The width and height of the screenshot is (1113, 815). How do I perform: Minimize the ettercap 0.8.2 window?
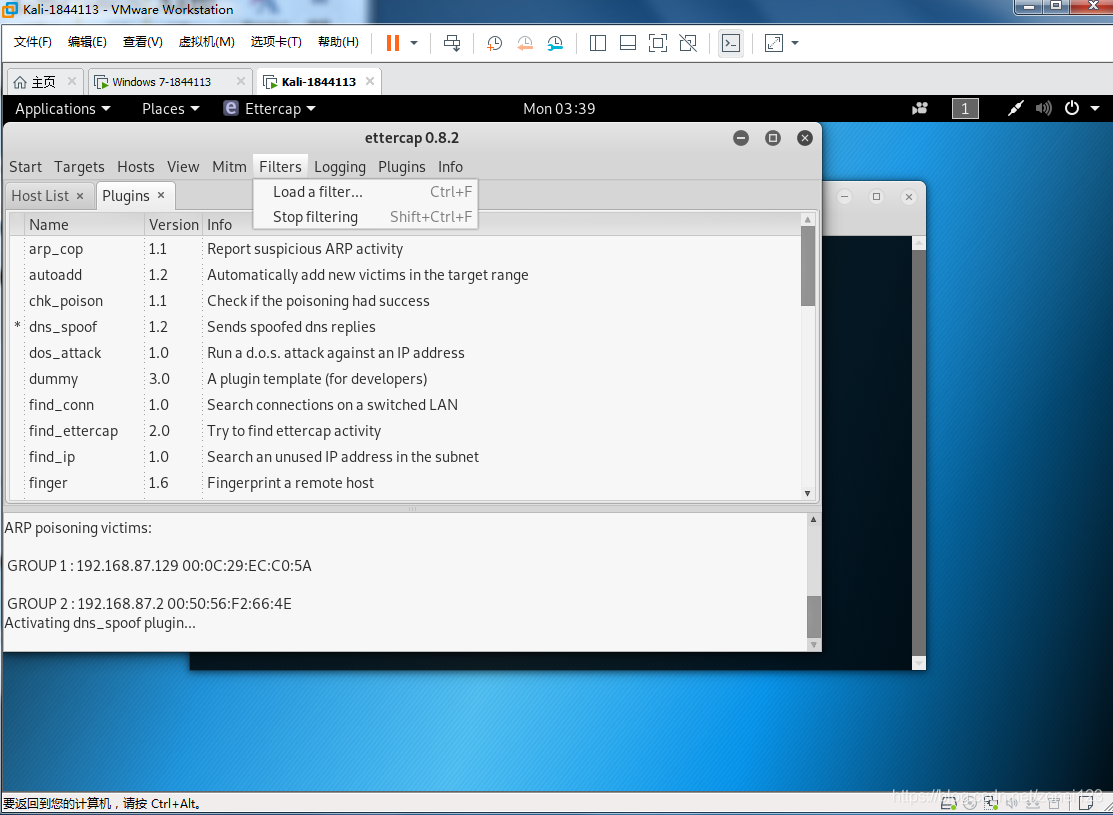click(741, 138)
